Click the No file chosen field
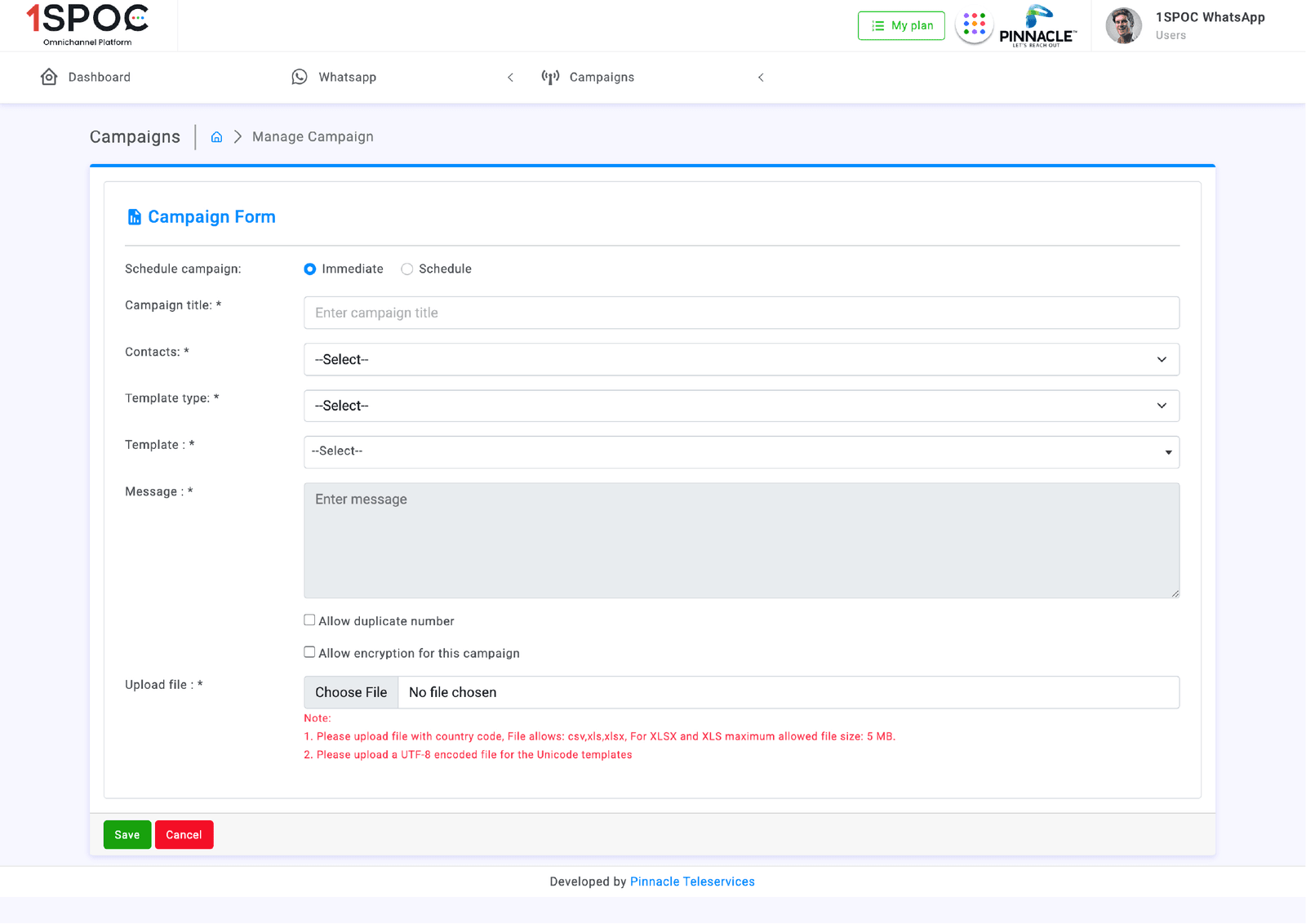 [x=788, y=692]
